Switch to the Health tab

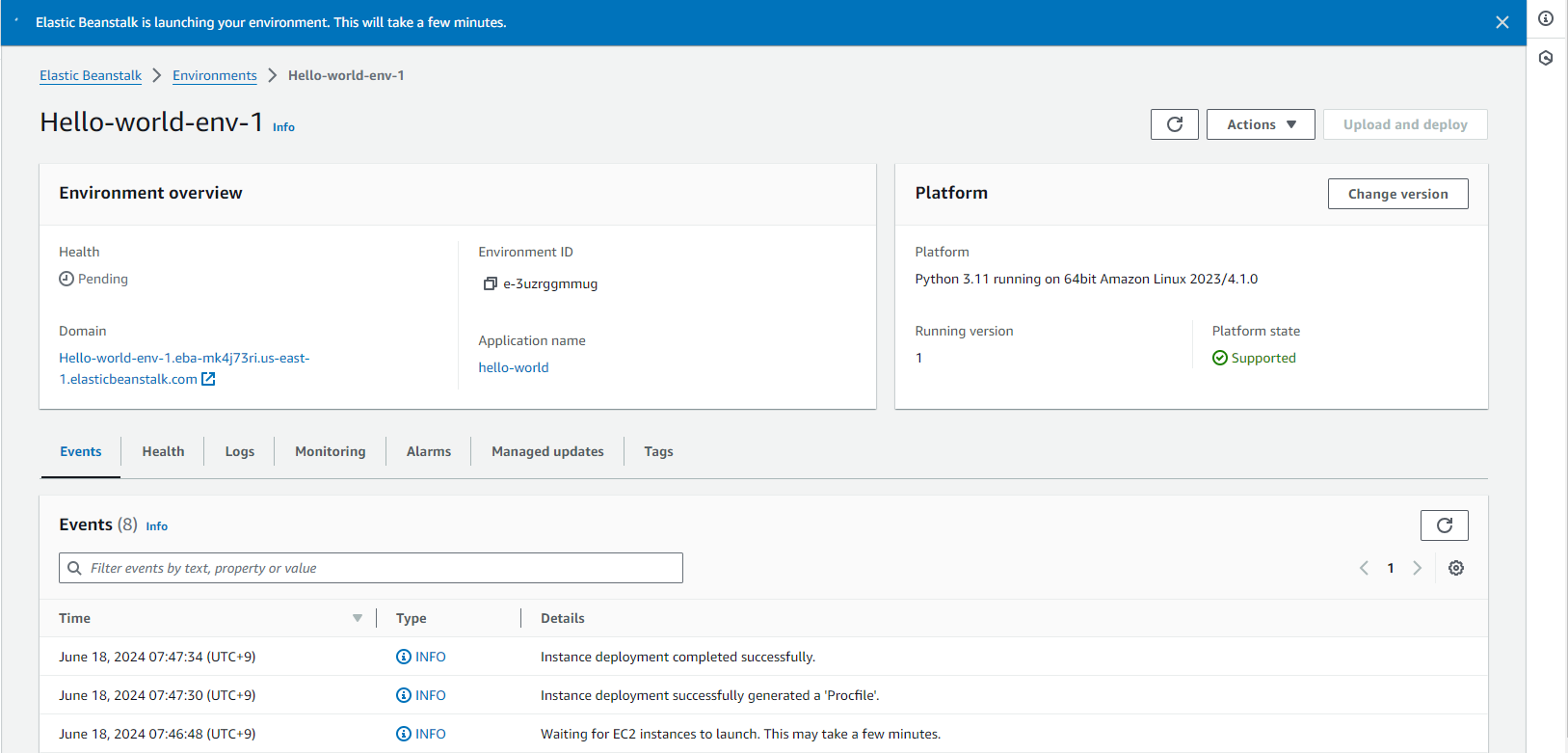[x=163, y=451]
